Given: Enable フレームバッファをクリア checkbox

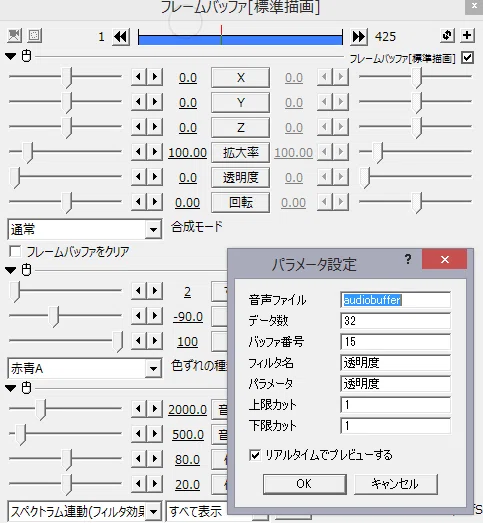Looking at the screenshot, I should (15, 251).
